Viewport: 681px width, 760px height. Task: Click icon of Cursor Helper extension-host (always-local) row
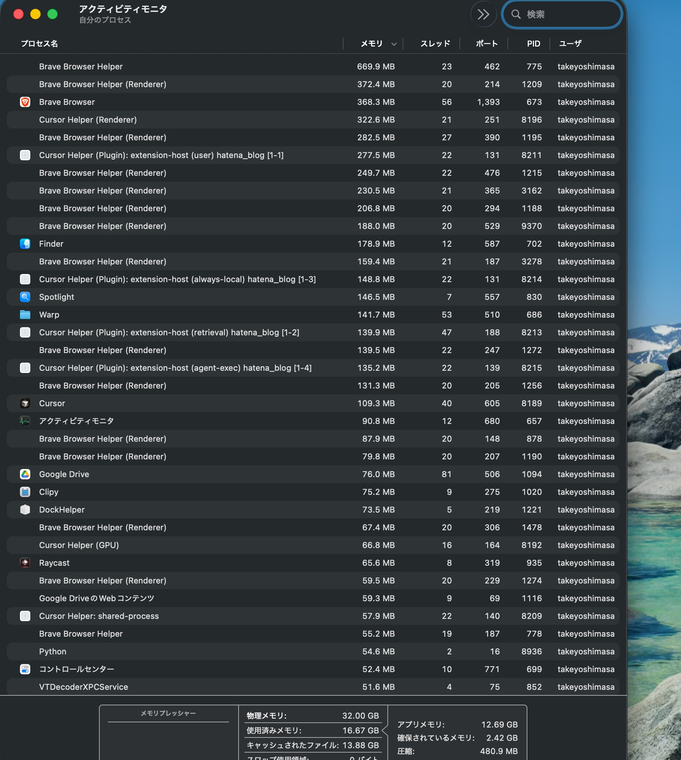click(25, 279)
